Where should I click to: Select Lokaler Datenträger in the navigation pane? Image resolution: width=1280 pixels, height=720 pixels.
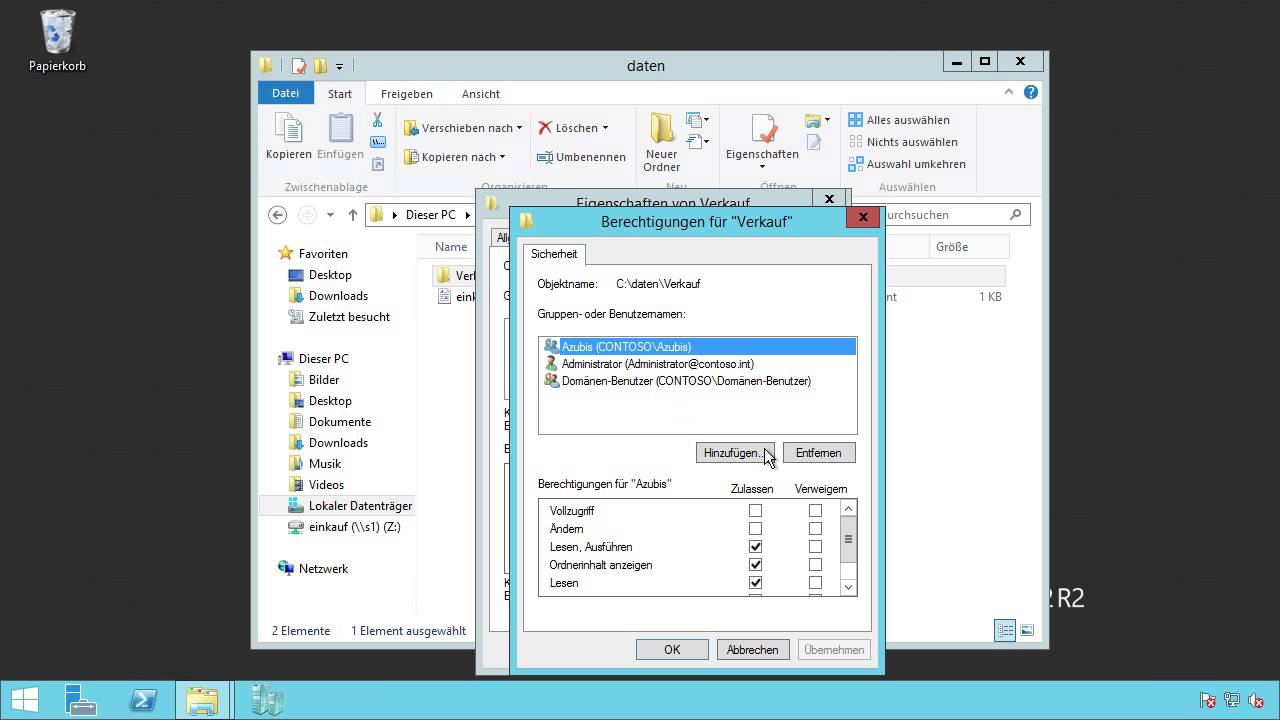point(350,506)
